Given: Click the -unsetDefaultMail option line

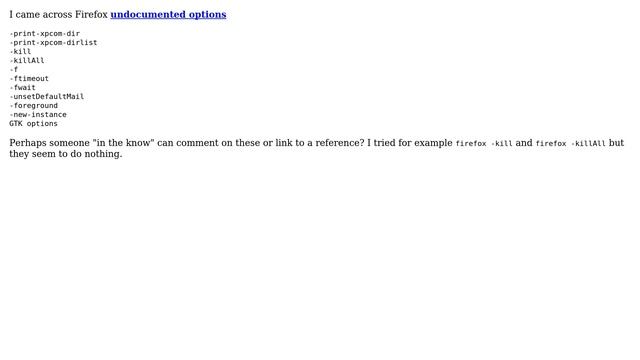Looking at the screenshot, I should click(x=47, y=96).
